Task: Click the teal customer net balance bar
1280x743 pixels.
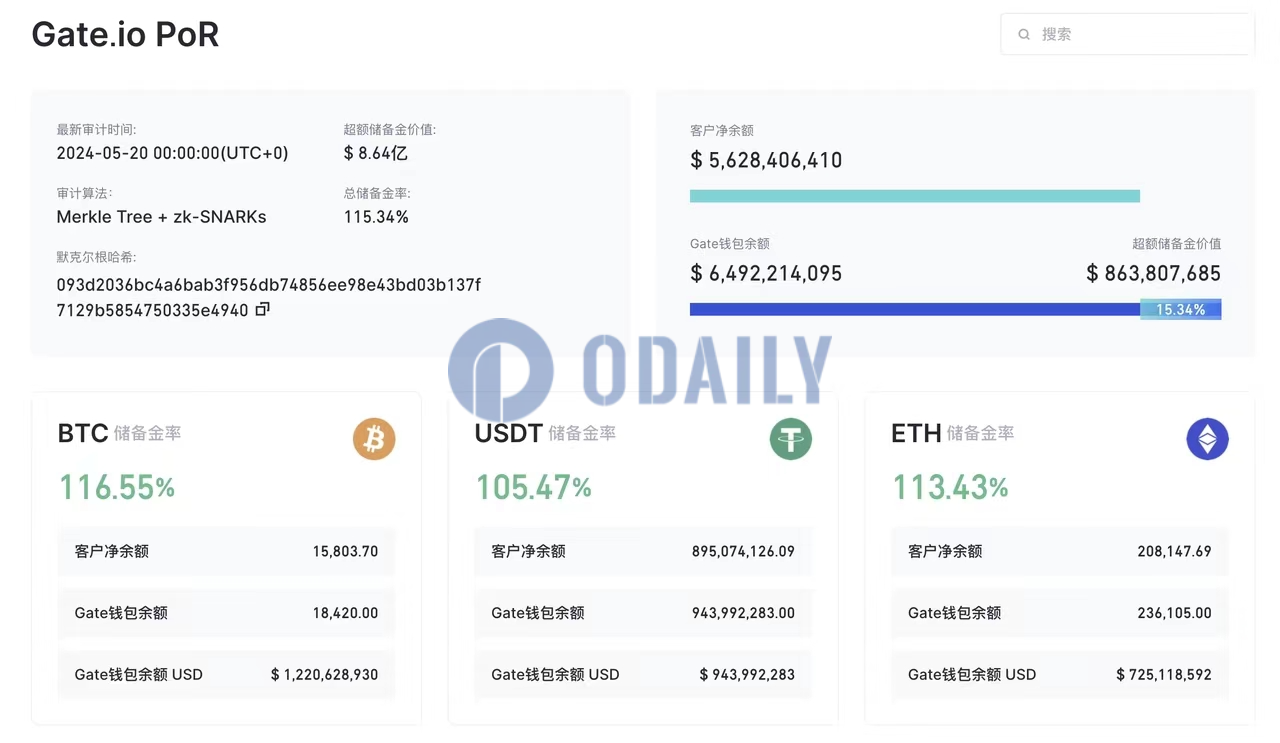Action: click(x=915, y=196)
